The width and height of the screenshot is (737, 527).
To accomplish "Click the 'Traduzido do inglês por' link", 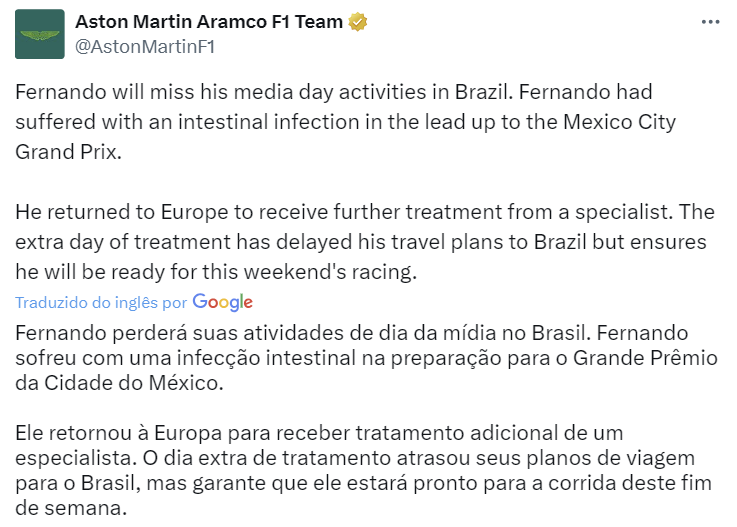I will [x=101, y=302].
